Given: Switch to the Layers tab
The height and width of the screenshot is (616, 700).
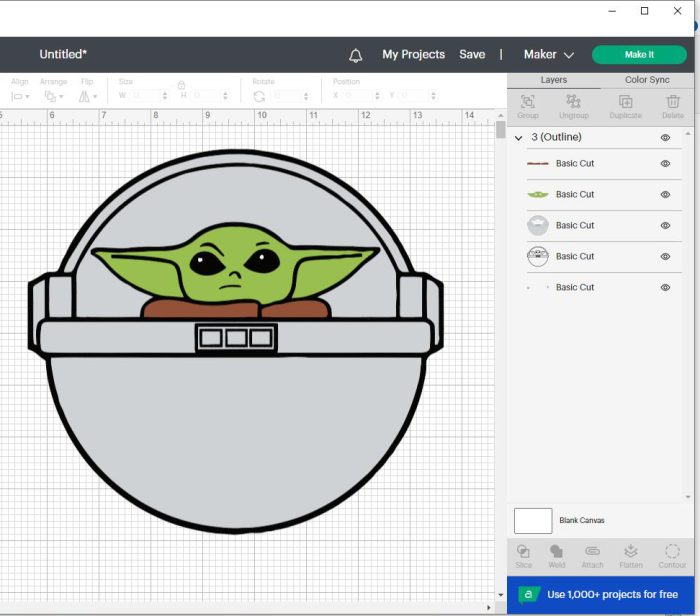Looking at the screenshot, I should (554, 80).
